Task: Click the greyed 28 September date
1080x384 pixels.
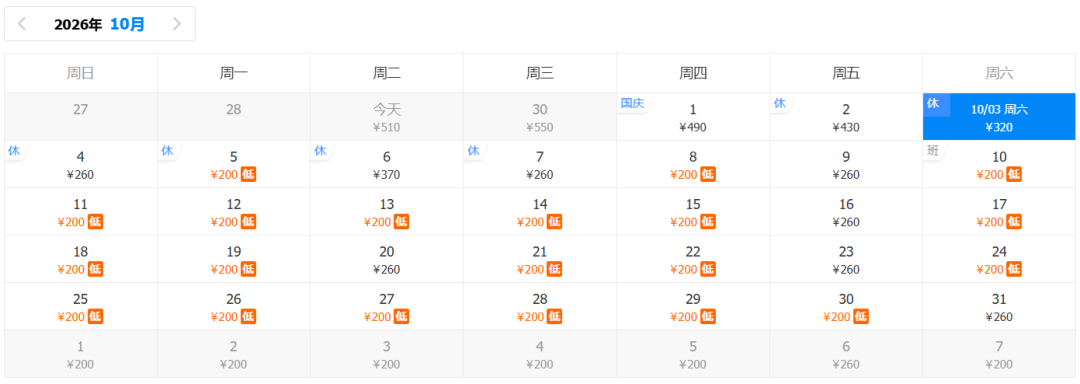Action: [x=233, y=117]
